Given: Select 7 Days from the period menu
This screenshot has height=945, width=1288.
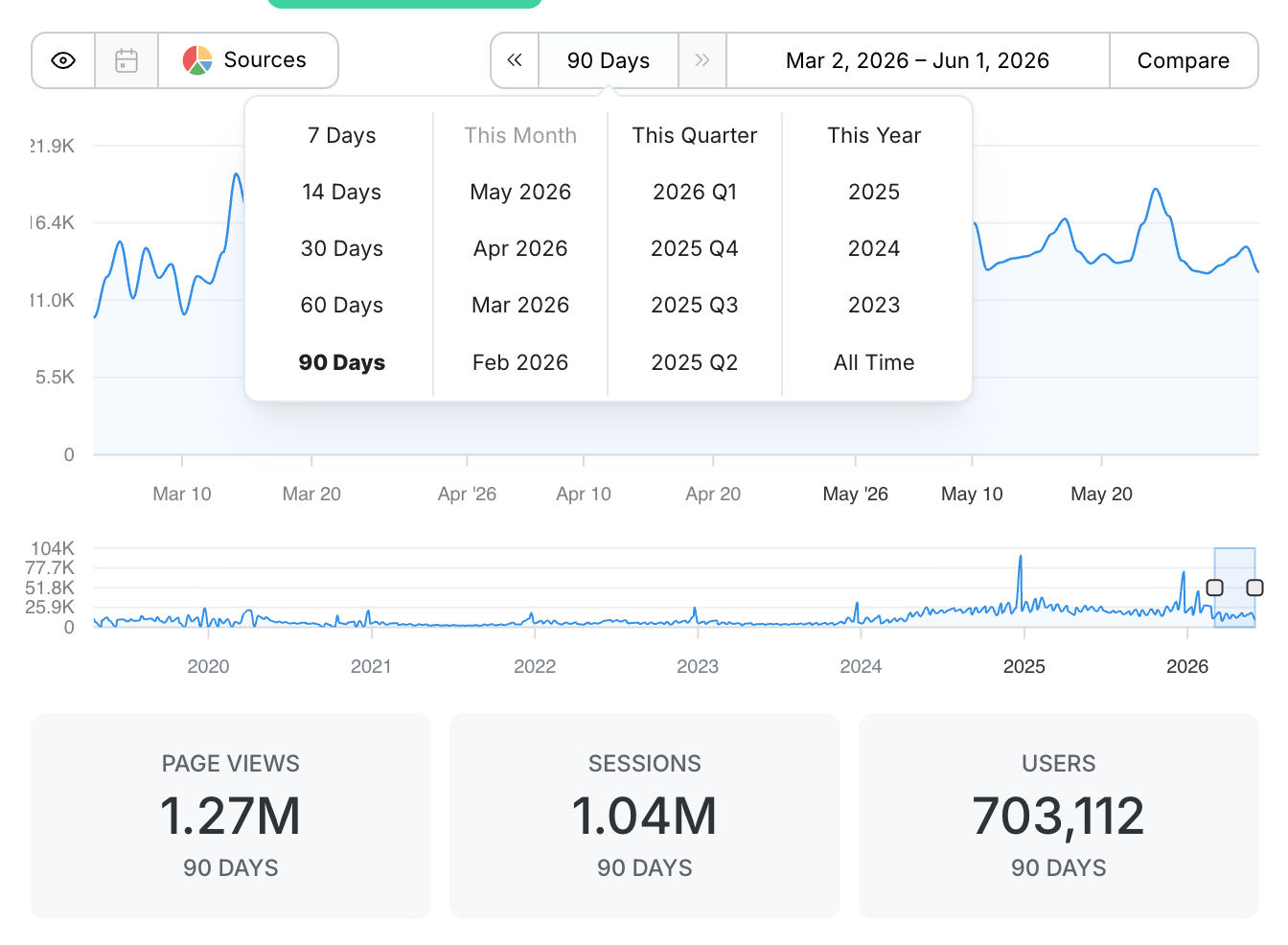Looking at the screenshot, I should [342, 135].
